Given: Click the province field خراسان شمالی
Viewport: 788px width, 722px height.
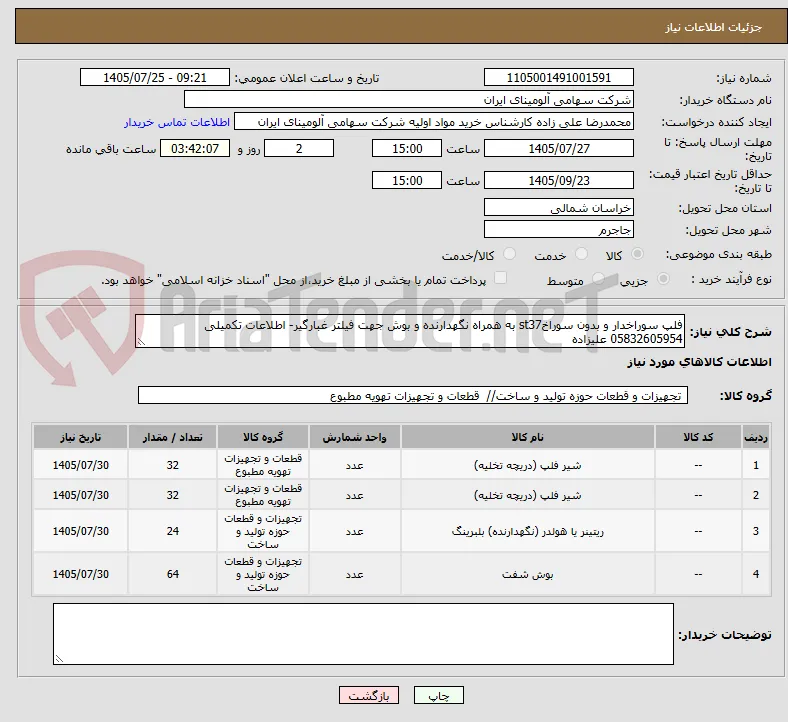Looking at the screenshot, I should tap(559, 208).
